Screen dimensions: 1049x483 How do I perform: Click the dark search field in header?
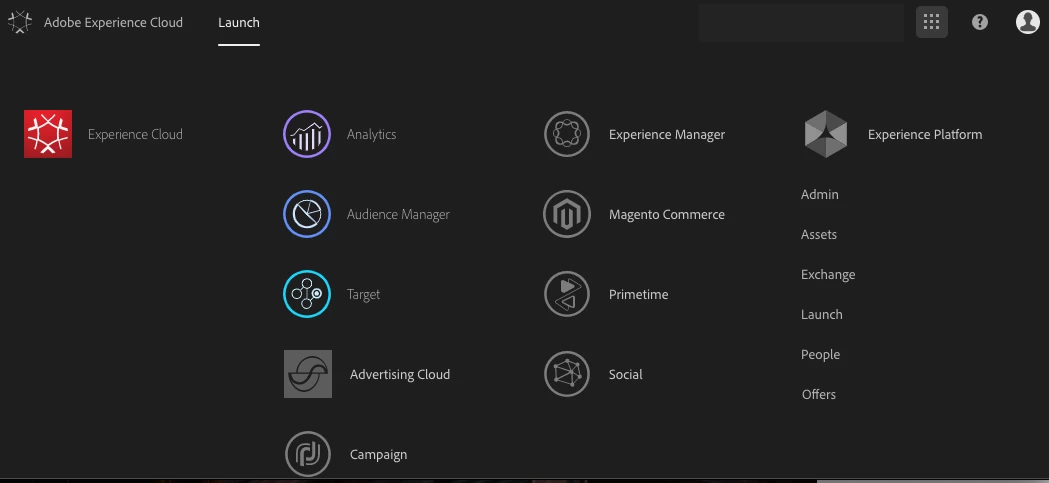pyautogui.click(x=801, y=22)
